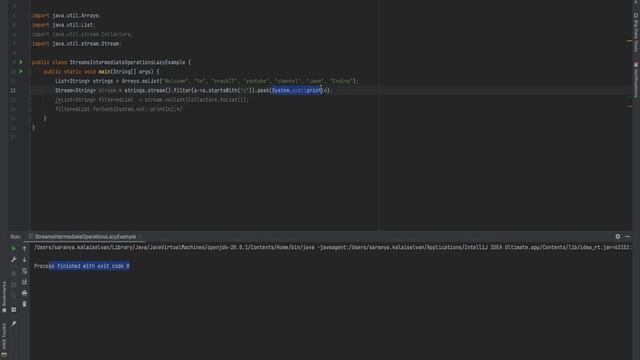
Task: Click the Run tool window label
Action: click(16, 237)
